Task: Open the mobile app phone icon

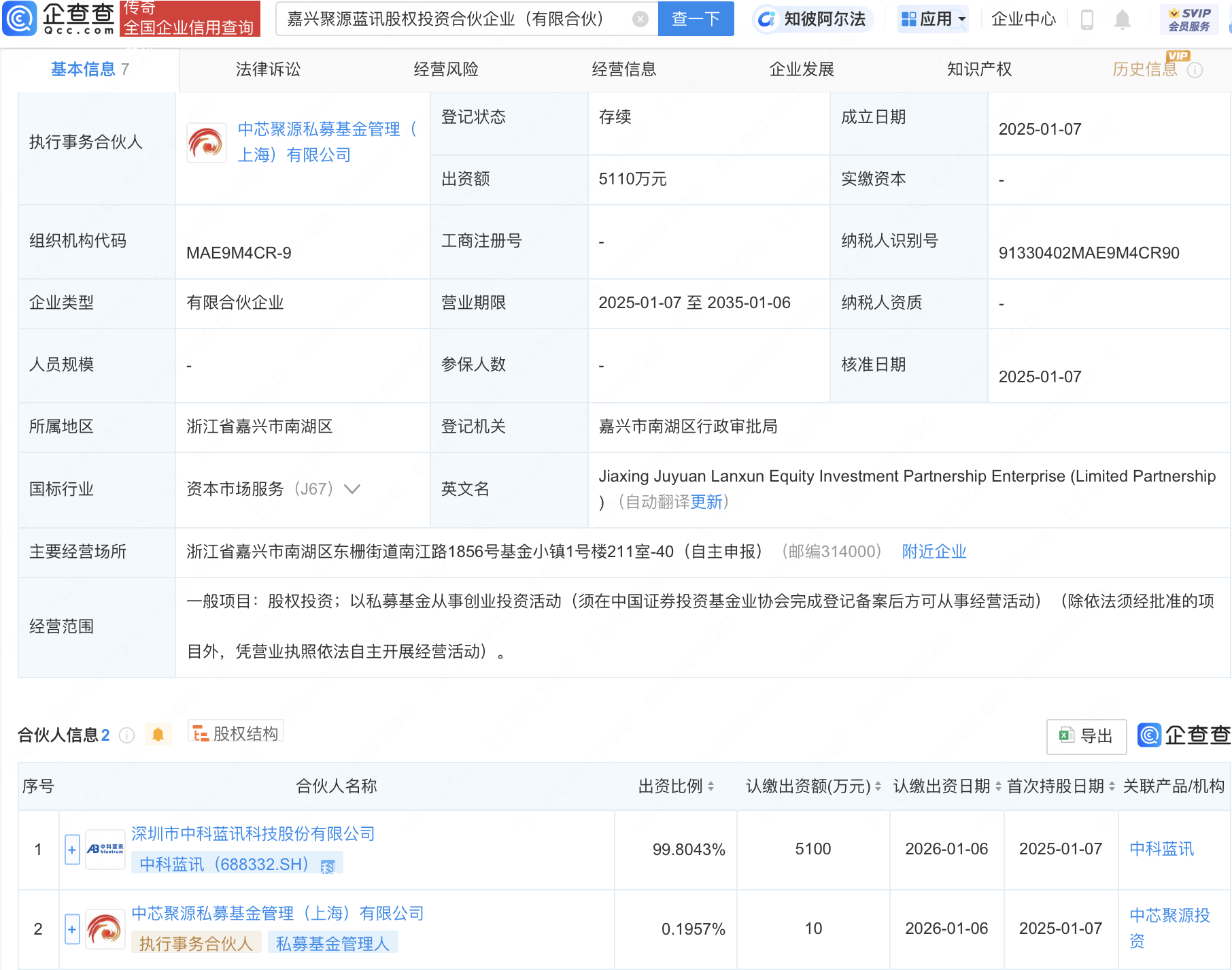Action: coord(1086,19)
